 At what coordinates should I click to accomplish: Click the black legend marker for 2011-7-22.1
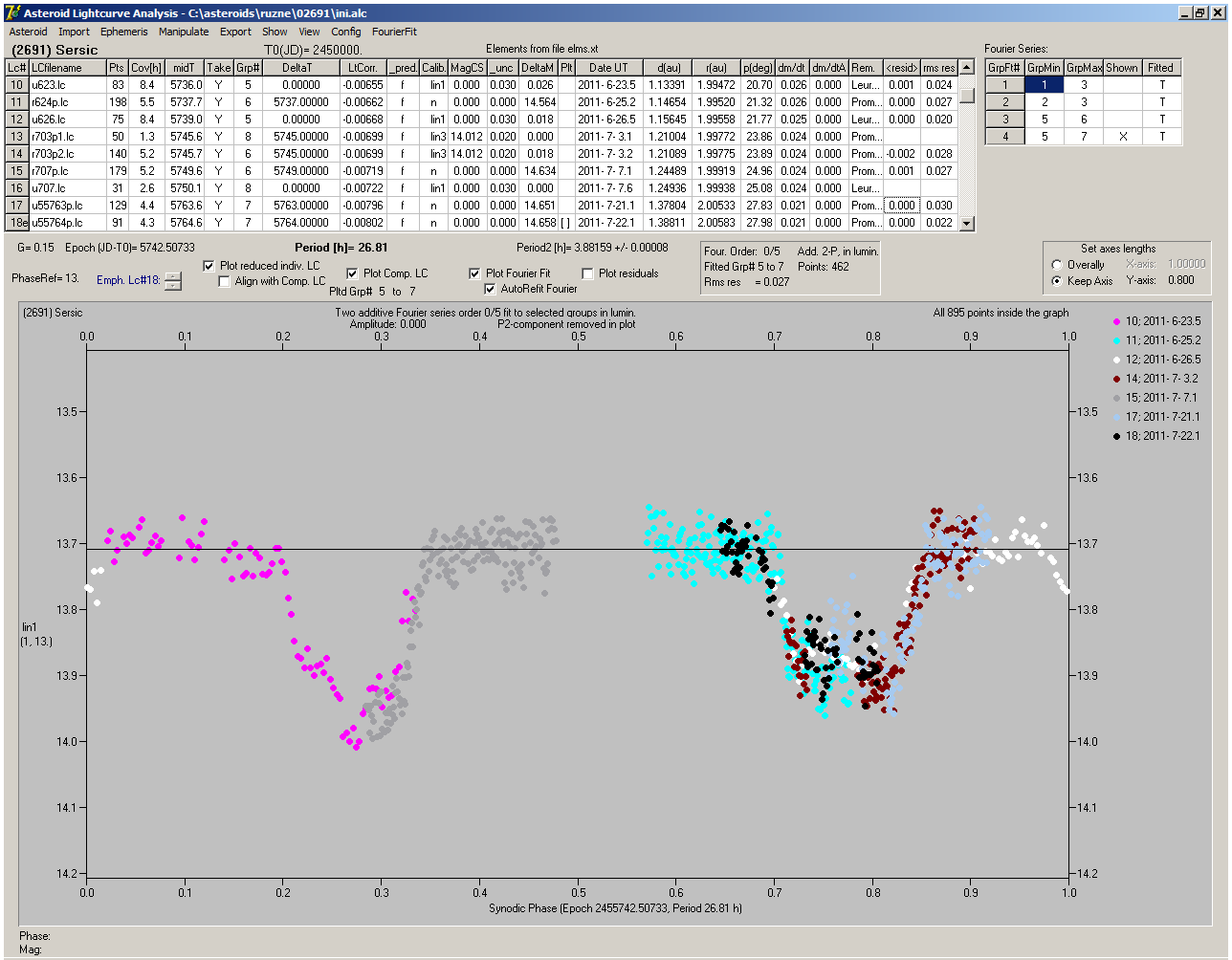point(1117,436)
